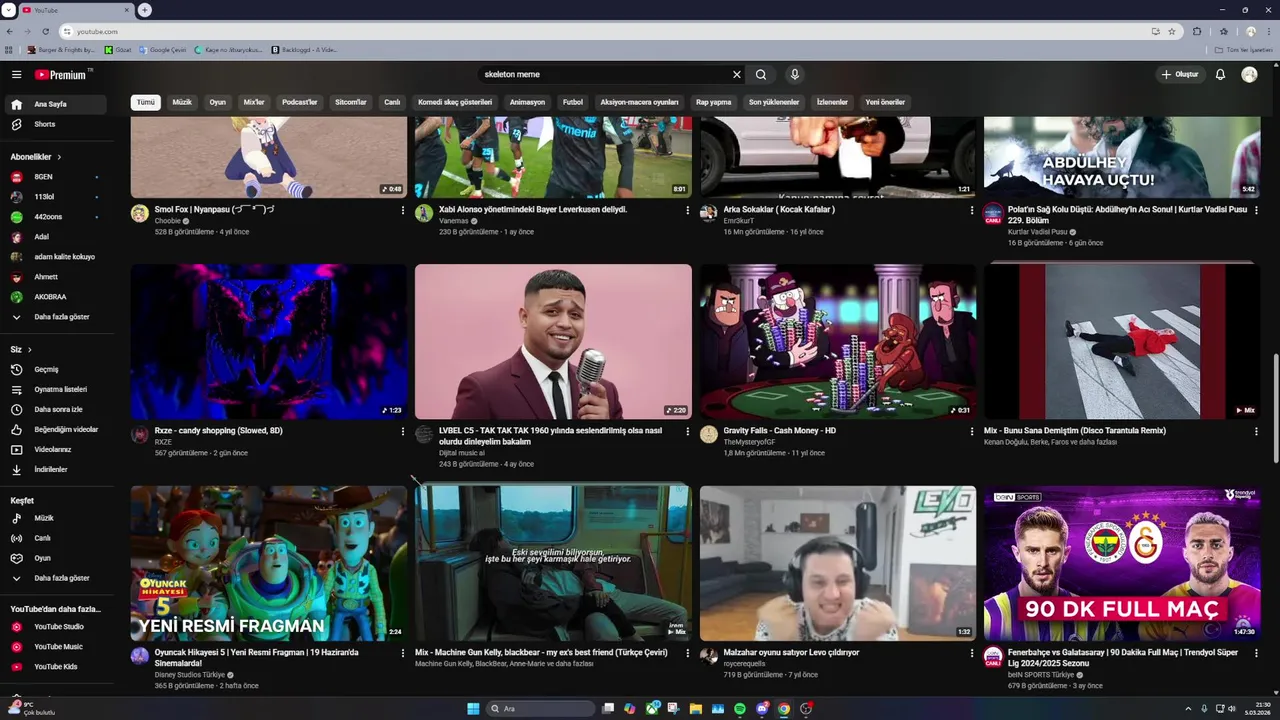Open Spotify from the taskbar
Image resolution: width=1280 pixels, height=720 pixels.
coord(740,709)
